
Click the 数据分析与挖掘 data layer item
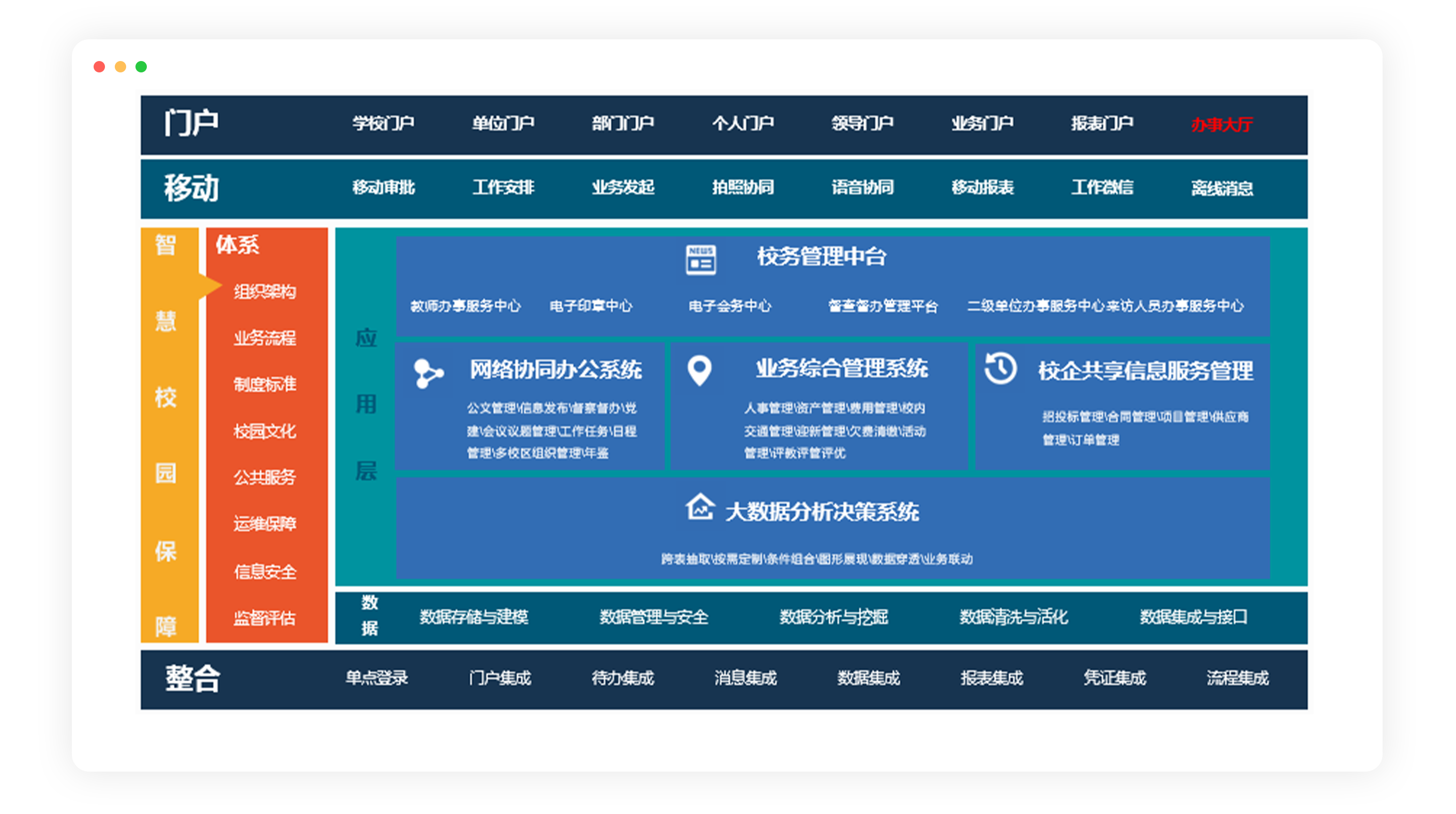point(833,618)
